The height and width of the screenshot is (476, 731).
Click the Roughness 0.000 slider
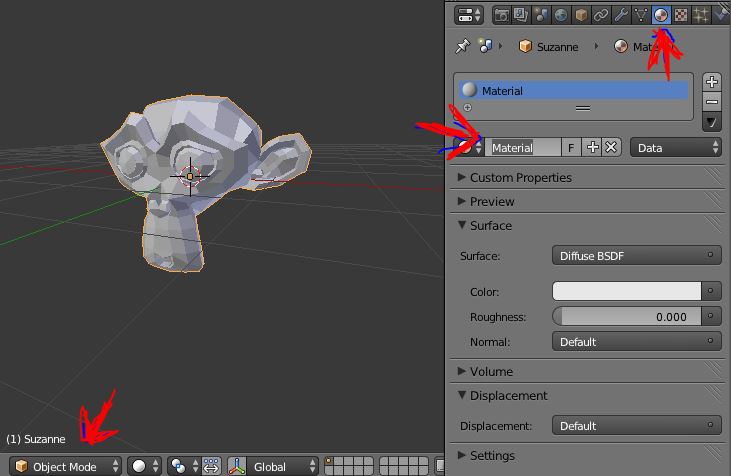click(627, 317)
